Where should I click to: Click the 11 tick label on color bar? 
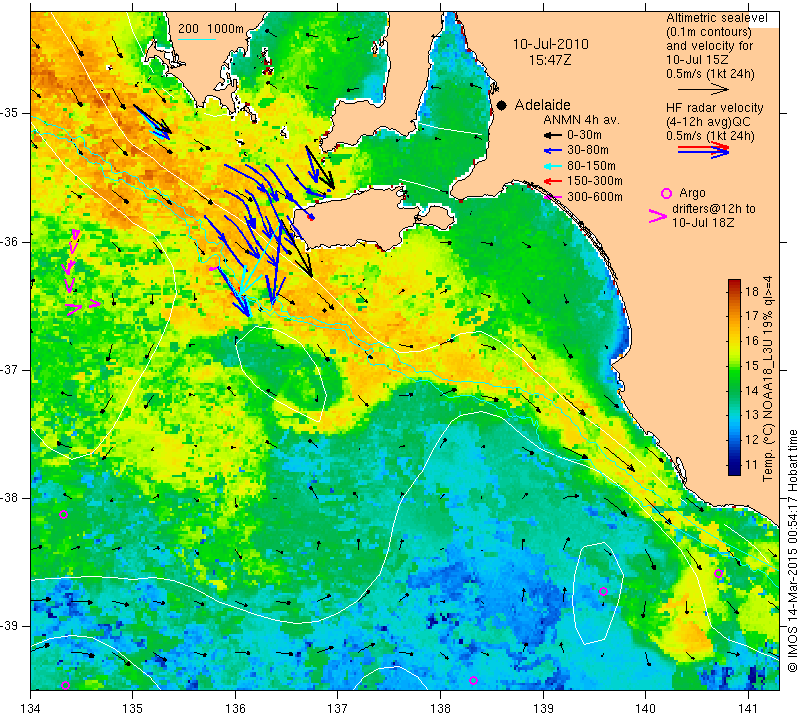[752, 465]
